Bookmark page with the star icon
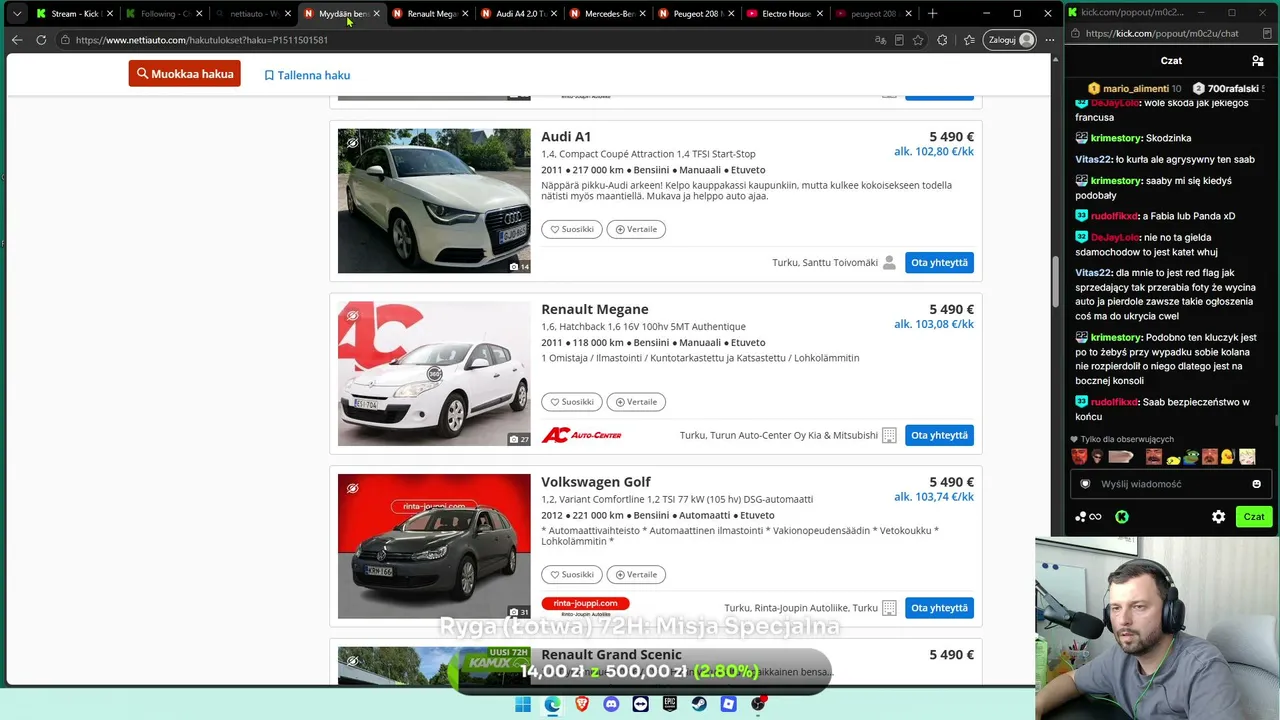 pyautogui.click(x=918, y=40)
